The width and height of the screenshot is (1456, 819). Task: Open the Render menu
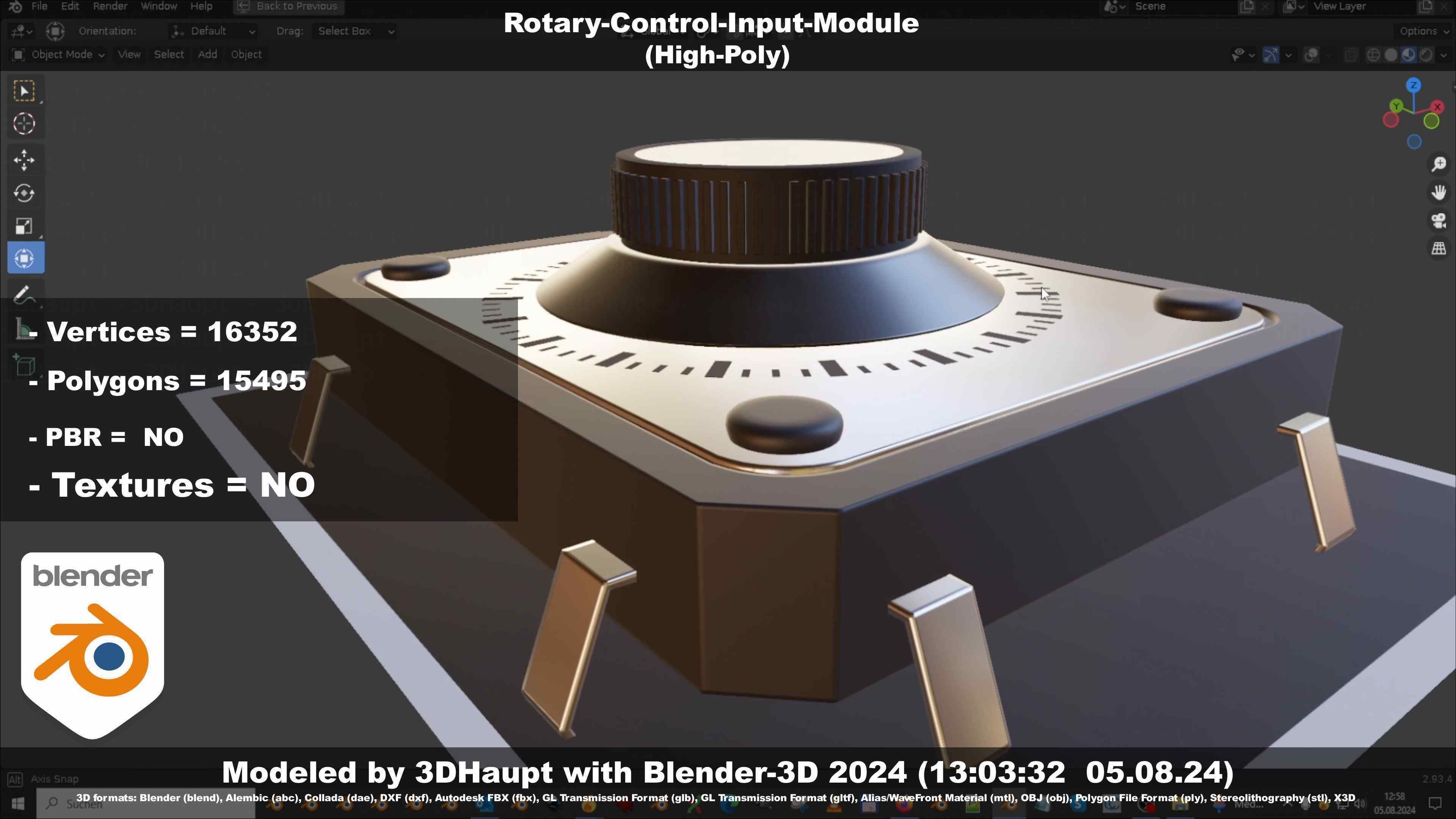pyautogui.click(x=110, y=6)
